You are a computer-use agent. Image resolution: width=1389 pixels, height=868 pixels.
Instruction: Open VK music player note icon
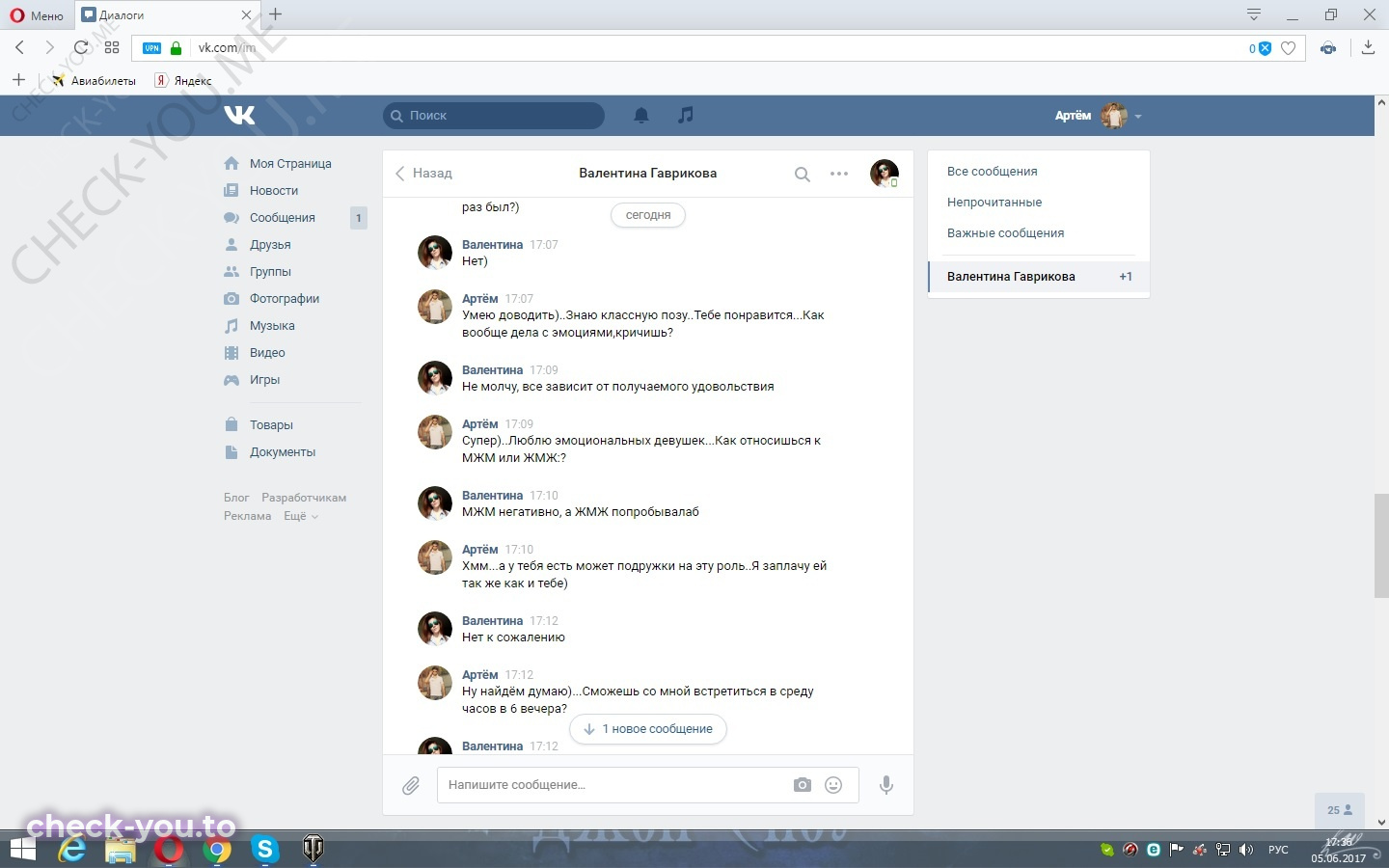click(x=686, y=115)
